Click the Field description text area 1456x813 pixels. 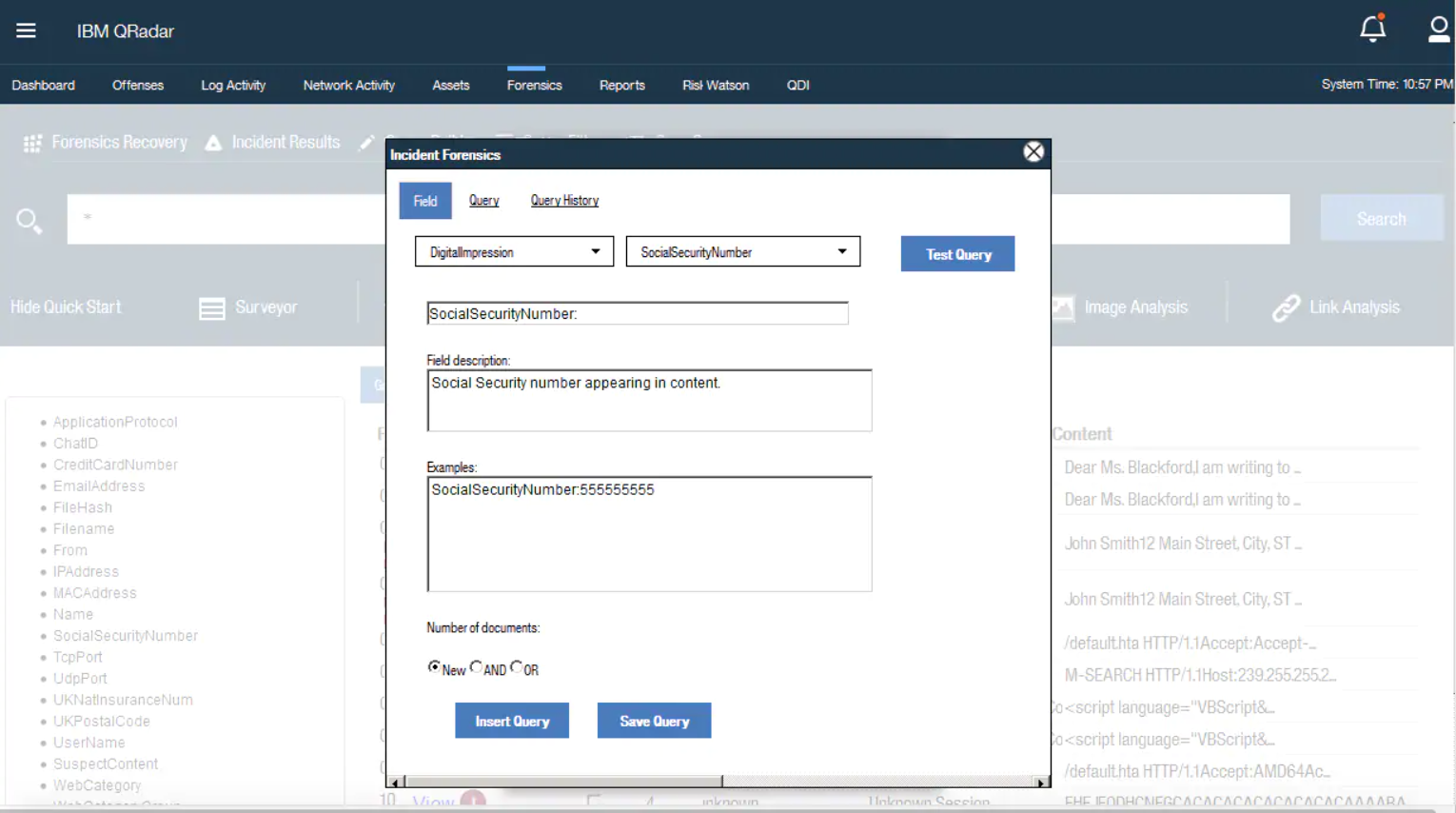coord(649,401)
